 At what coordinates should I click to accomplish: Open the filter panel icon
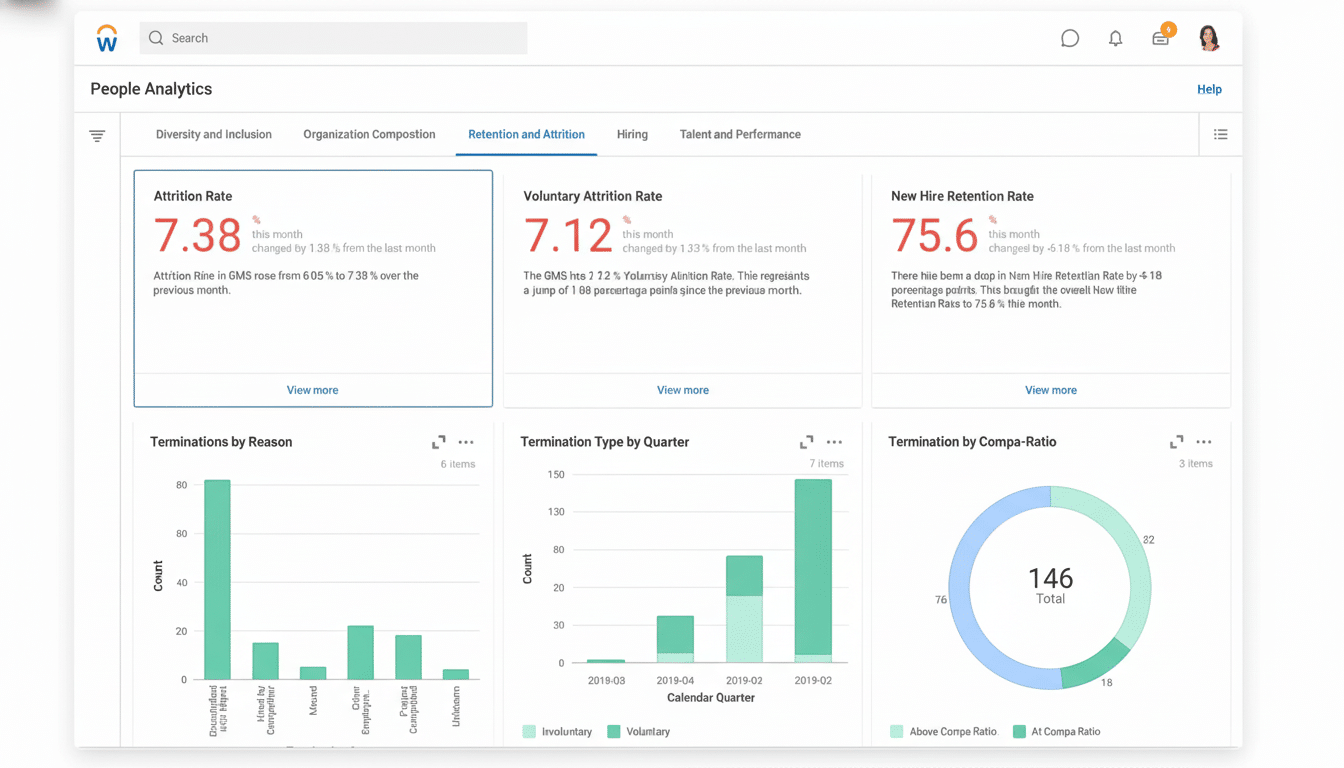pos(97,134)
